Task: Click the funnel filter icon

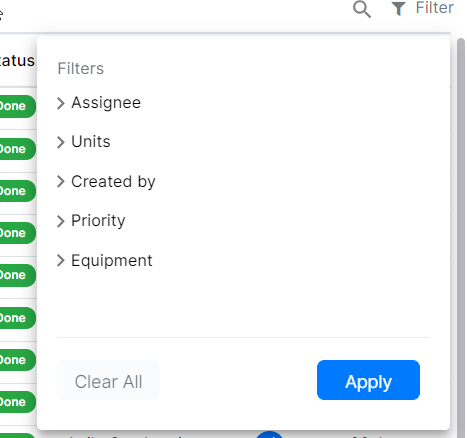Action: tap(398, 9)
